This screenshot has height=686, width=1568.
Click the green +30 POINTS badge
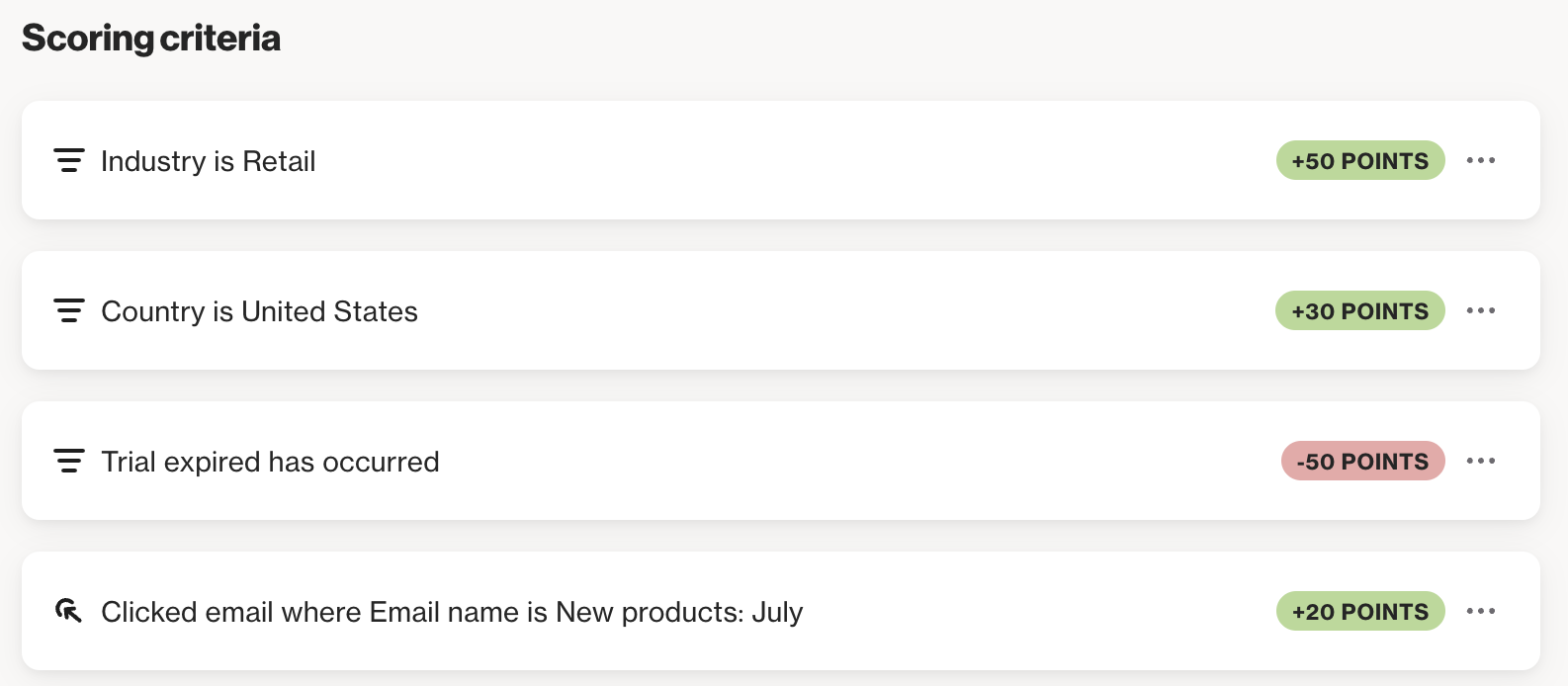pos(1360,310)
